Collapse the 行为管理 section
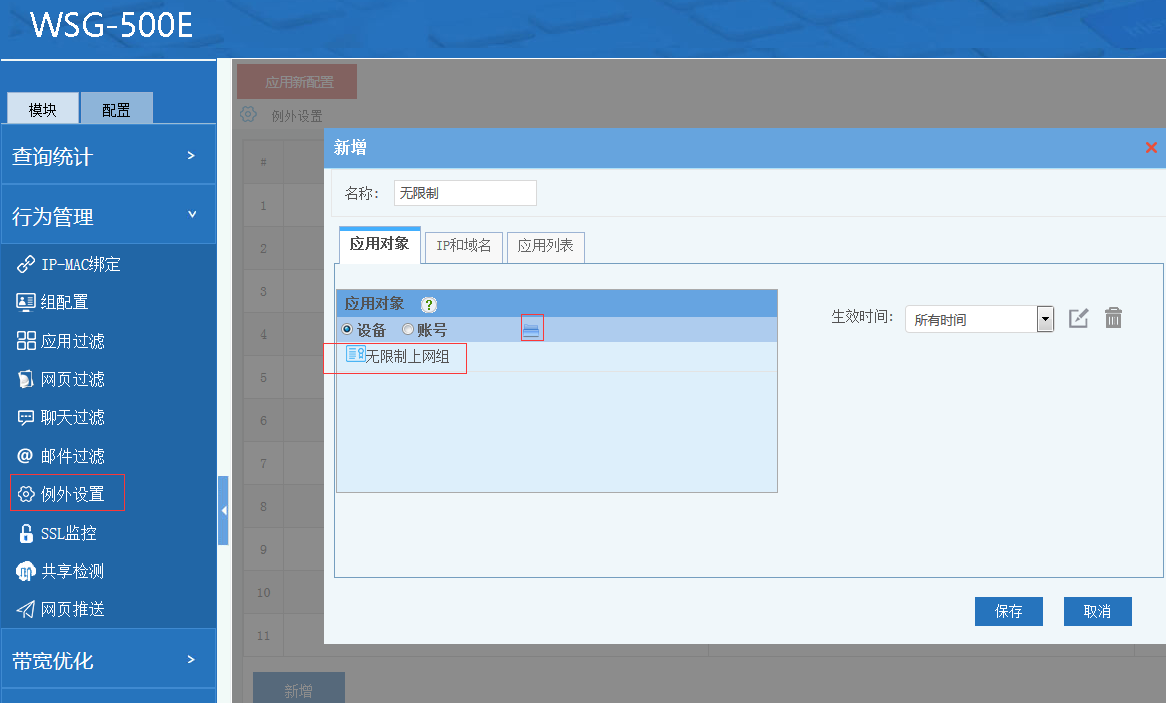The image size is (1166, 703). tap(108, 216)
